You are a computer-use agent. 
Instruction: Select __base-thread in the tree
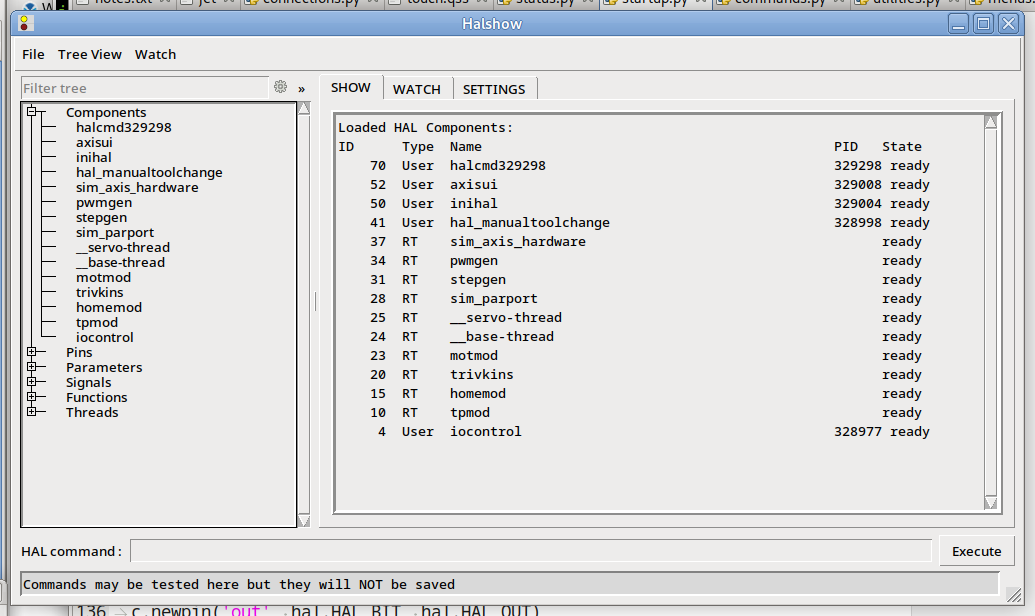(x=120, y=263)
